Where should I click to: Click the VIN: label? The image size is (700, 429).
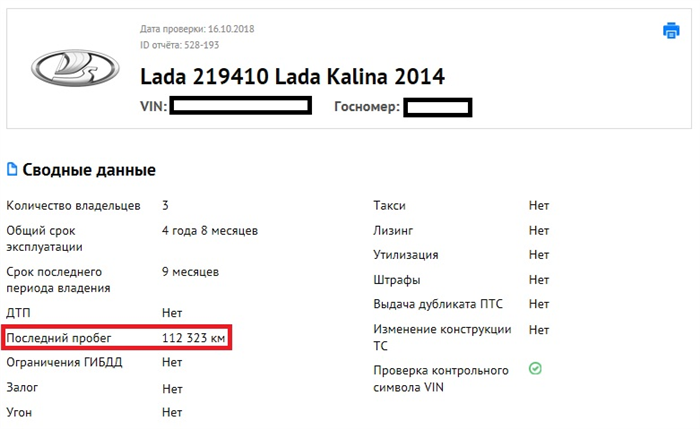tap(153, 106)
